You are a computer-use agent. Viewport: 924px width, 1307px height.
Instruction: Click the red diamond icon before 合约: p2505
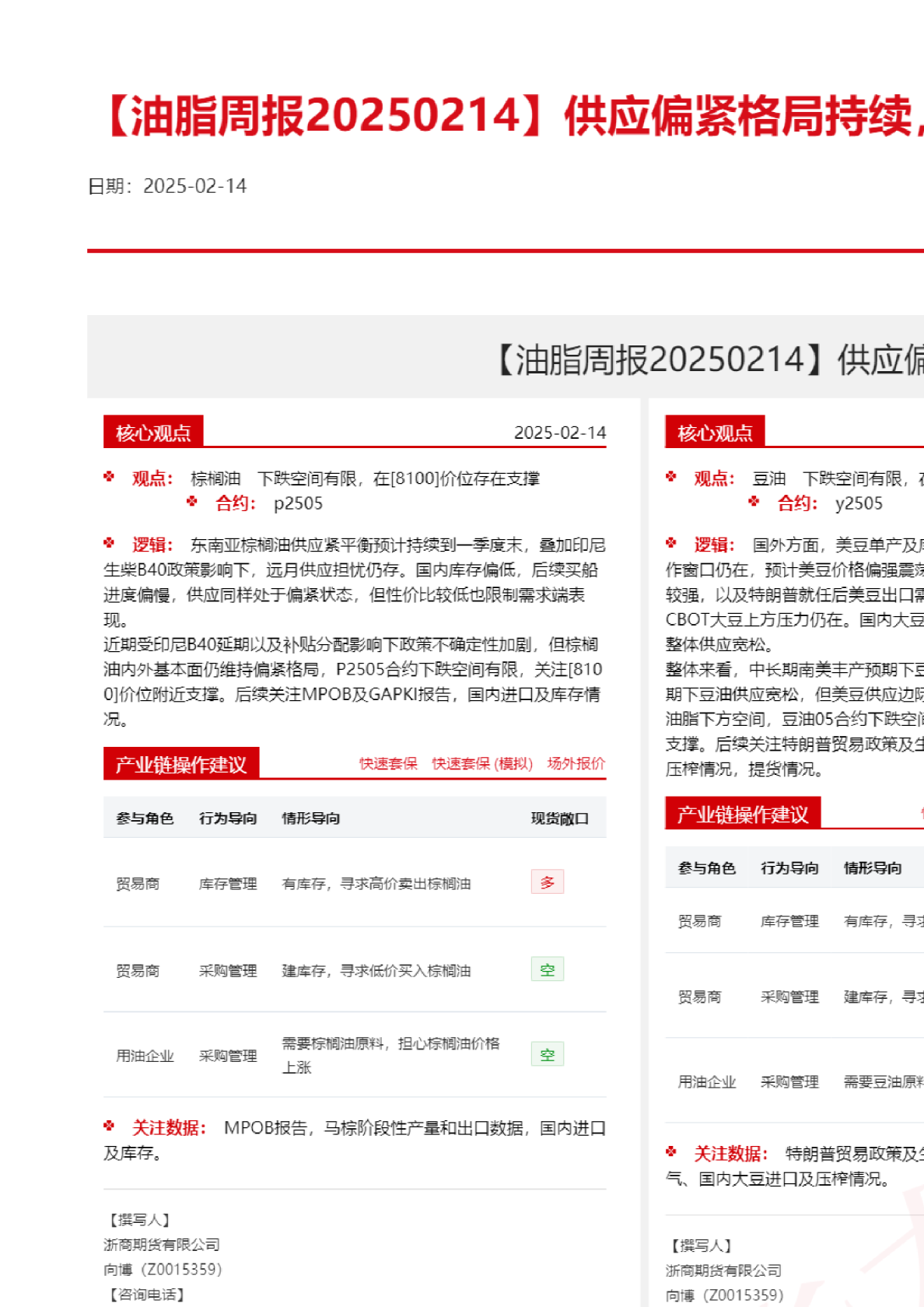[192, 502]
